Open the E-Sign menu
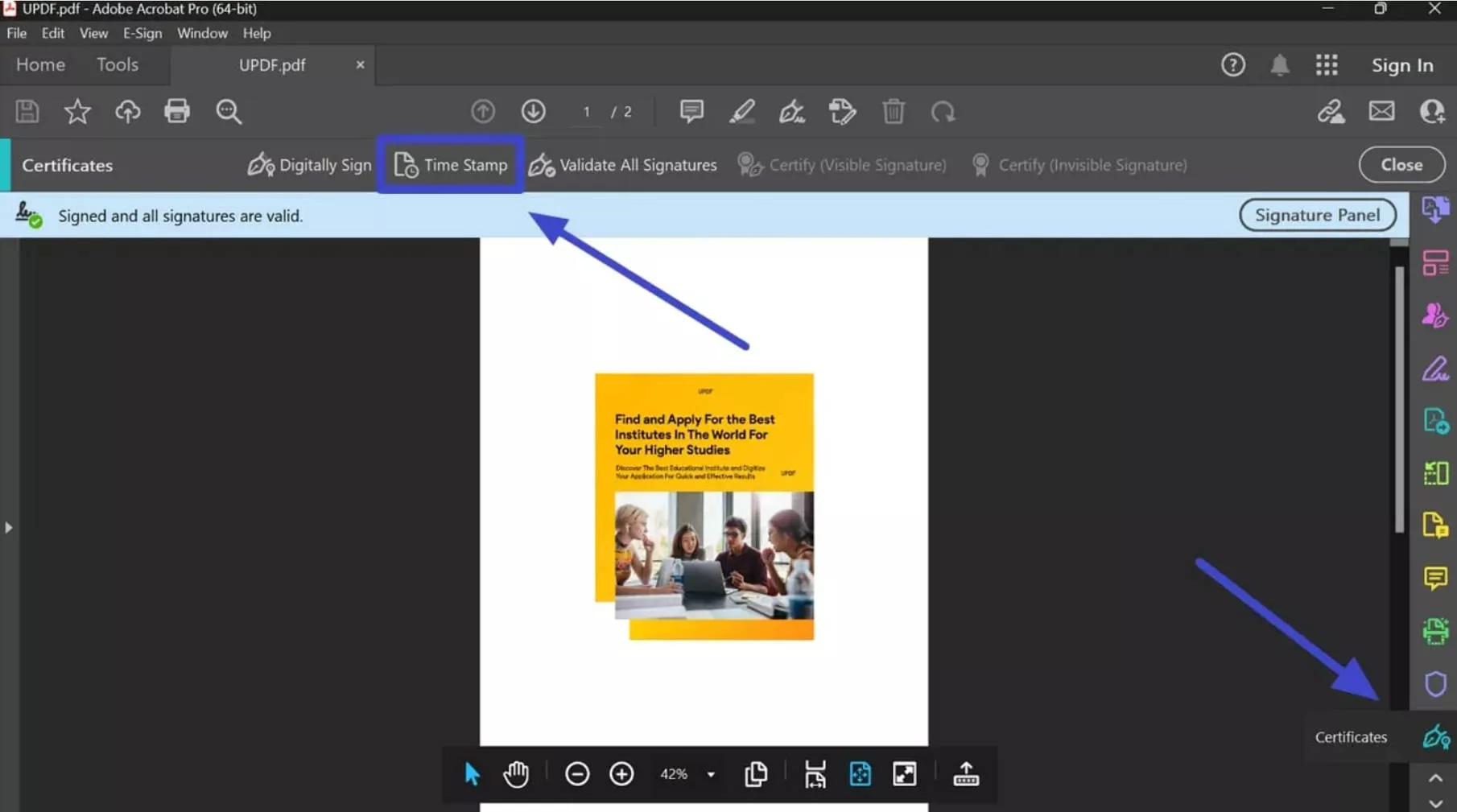Image resolution: width=1457 pixels, height=812 pixels. pyautogui.click(x=142, y=33)
